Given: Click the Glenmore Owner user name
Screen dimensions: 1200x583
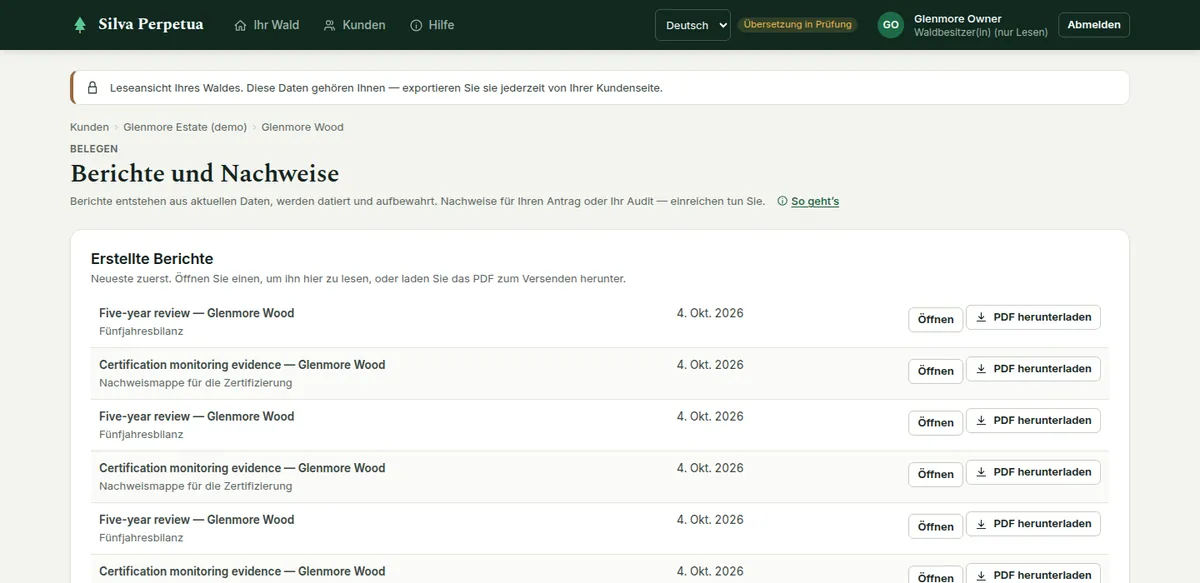Looking at the screenshot, I should [957, 19].
